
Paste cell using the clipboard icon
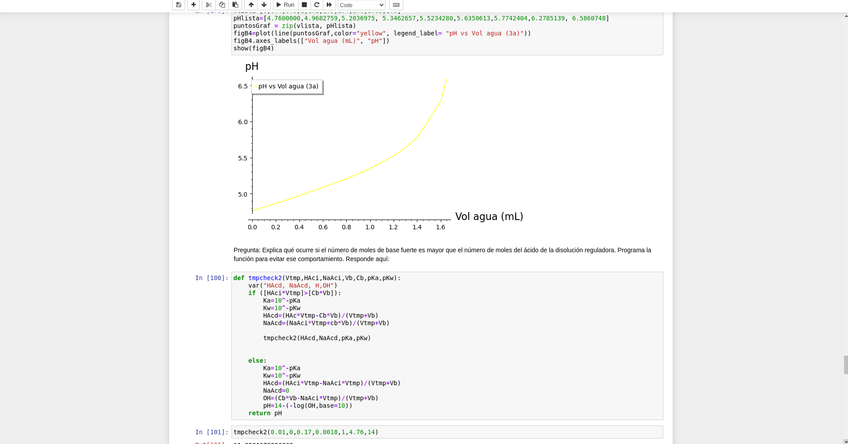pos(235,5)
